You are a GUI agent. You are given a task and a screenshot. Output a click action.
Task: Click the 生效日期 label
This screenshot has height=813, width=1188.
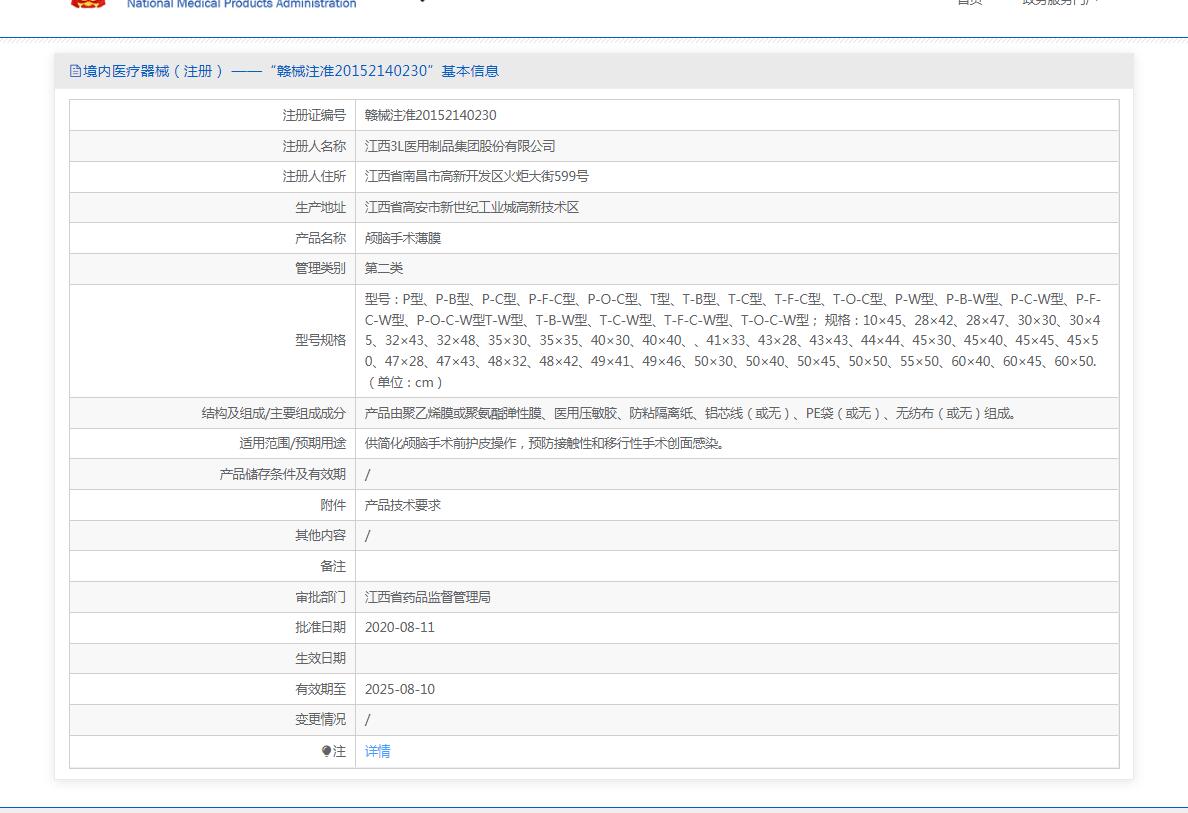[x=320, y=658]
